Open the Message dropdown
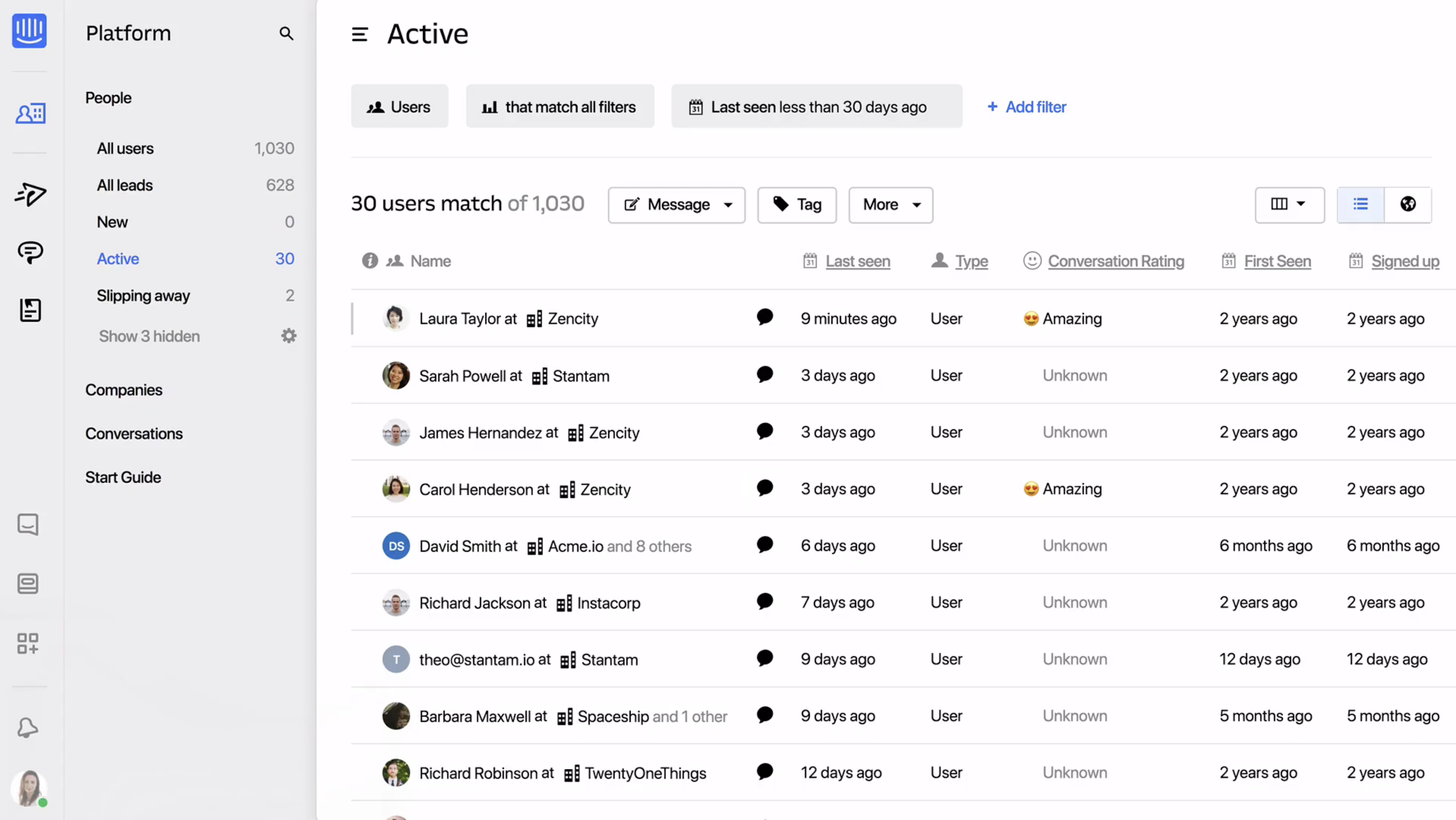Image resolution: width=1456 pixels, height=820 pixels. [677, 205]
